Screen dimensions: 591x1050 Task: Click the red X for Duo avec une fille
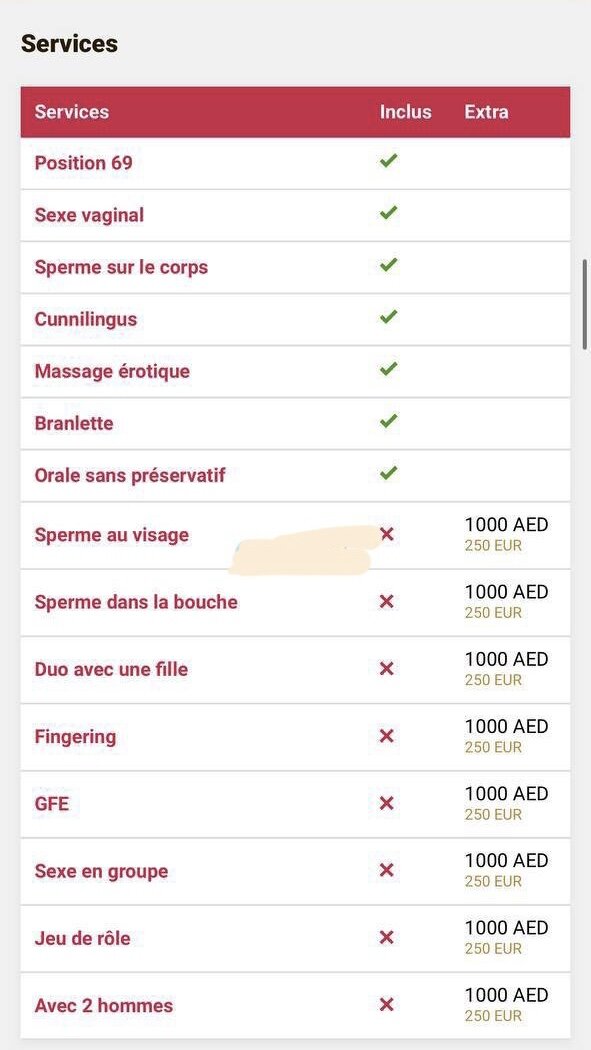(x=386, y=668)
